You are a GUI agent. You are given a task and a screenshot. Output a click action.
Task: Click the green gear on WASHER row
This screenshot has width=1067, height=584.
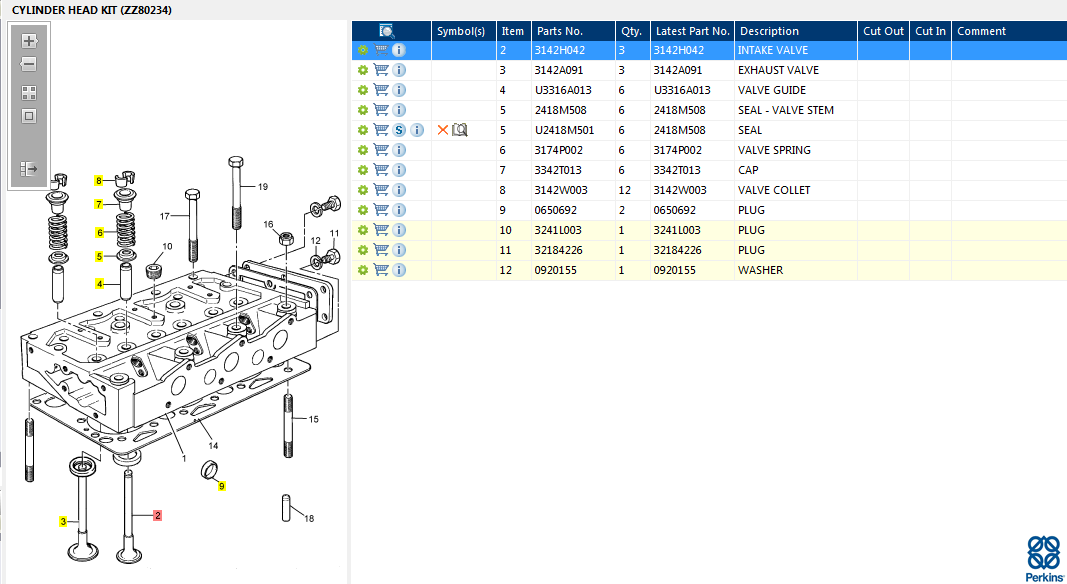pos(363,270)
